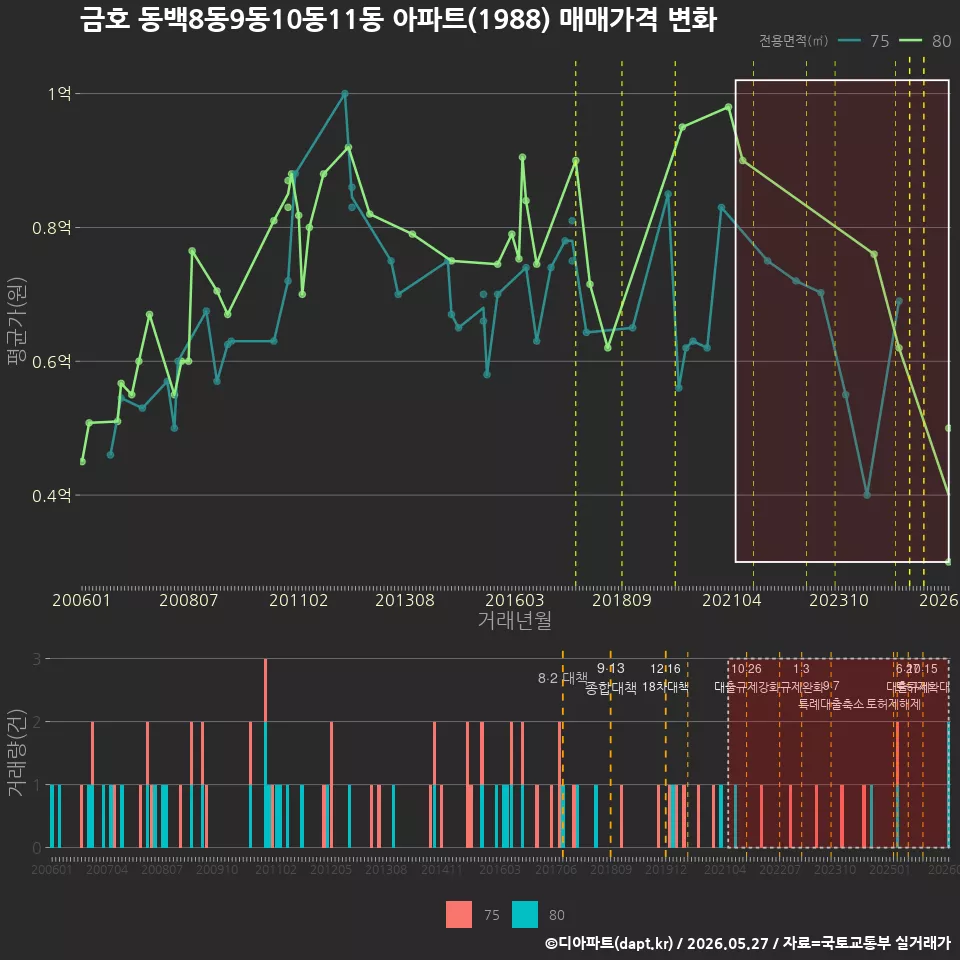Click the 80㎡ highest data point near 1억
The image size is (960, 960).
(x=729, y=107)
